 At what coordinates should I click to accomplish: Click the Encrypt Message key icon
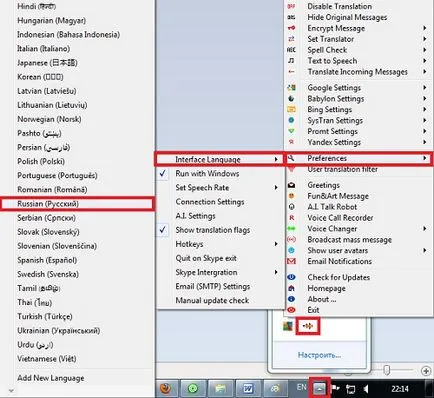tap(291, 28)
